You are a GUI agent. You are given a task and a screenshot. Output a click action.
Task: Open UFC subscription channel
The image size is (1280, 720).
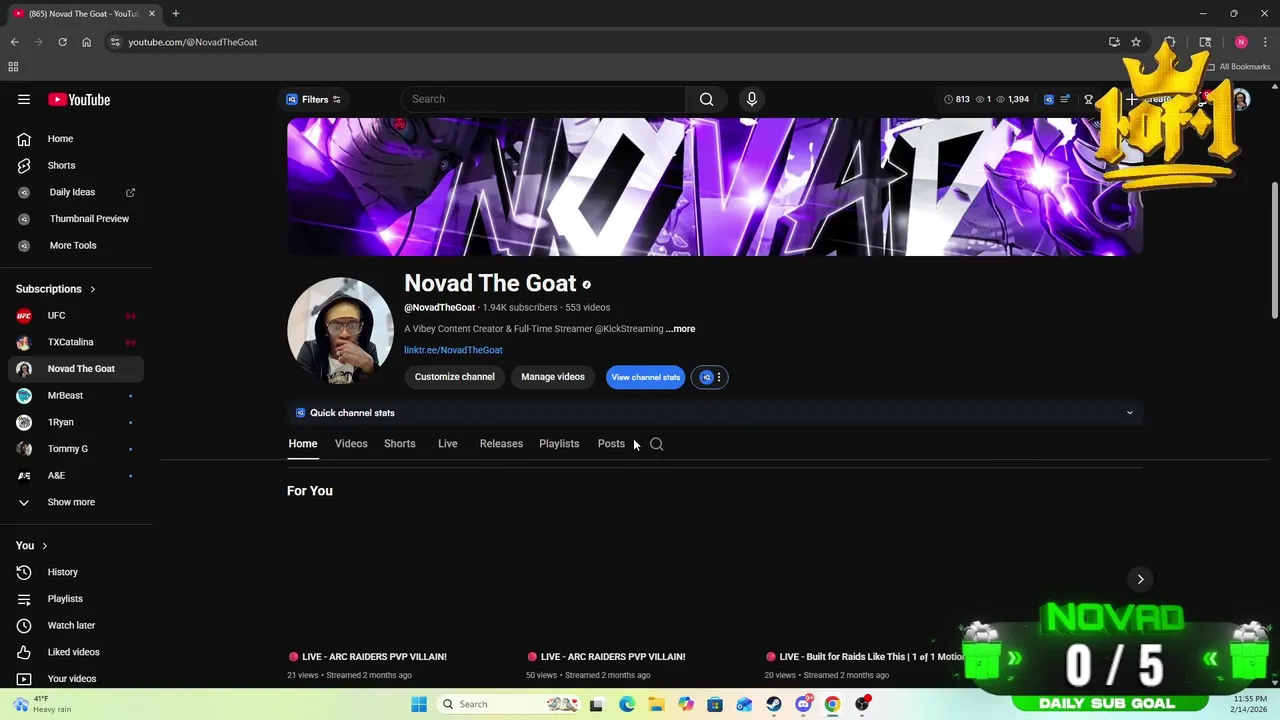pyautogui.click(x=76, y=315)
